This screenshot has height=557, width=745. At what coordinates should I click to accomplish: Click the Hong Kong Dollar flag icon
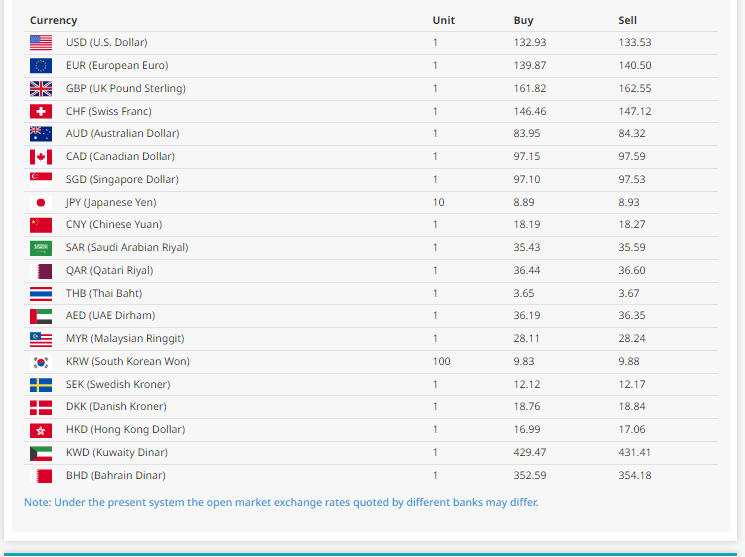41,430
